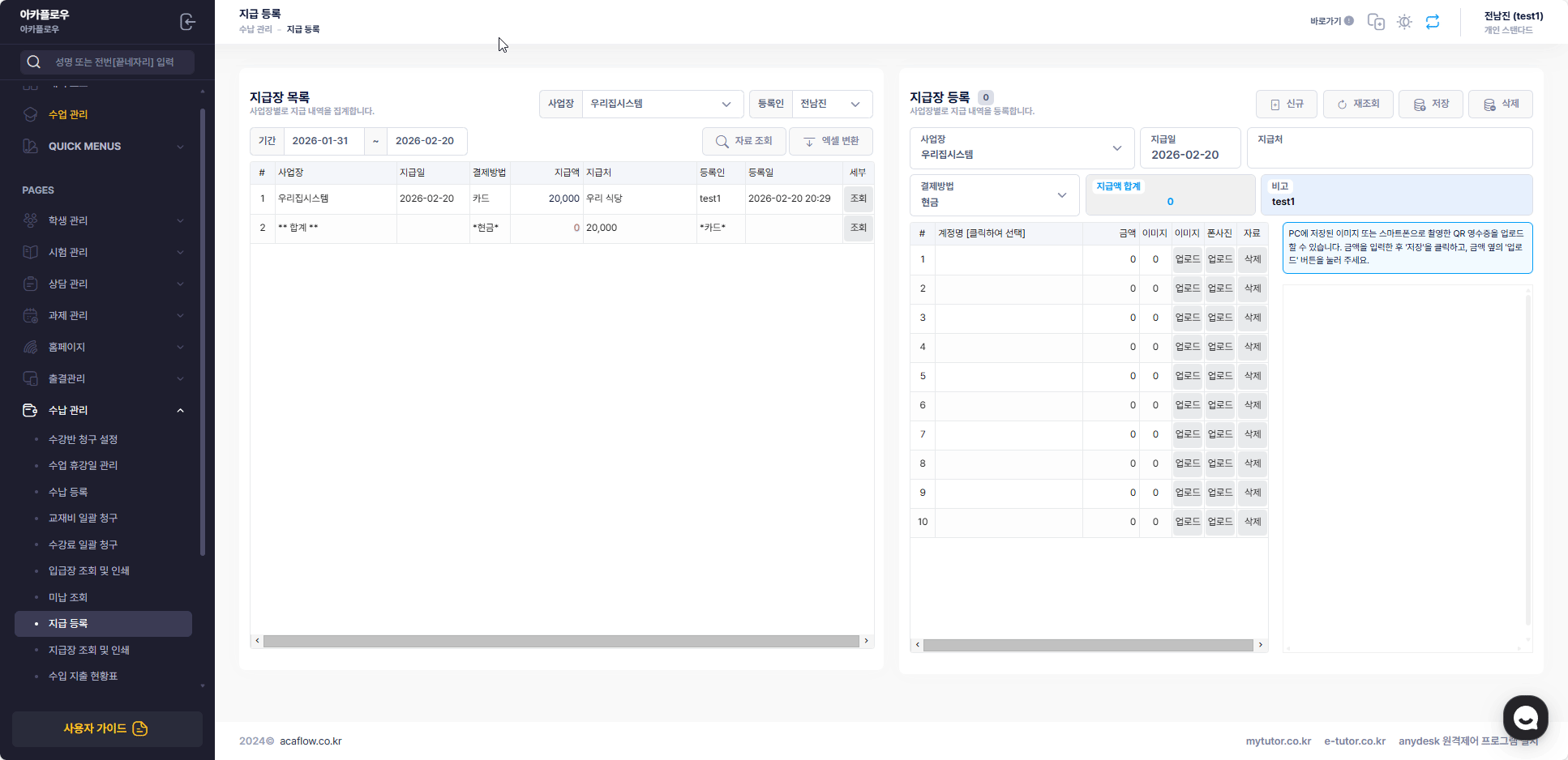Click the blue refresh sync icon
The width and height of the screenshot is (1568, 760).
1433,22
